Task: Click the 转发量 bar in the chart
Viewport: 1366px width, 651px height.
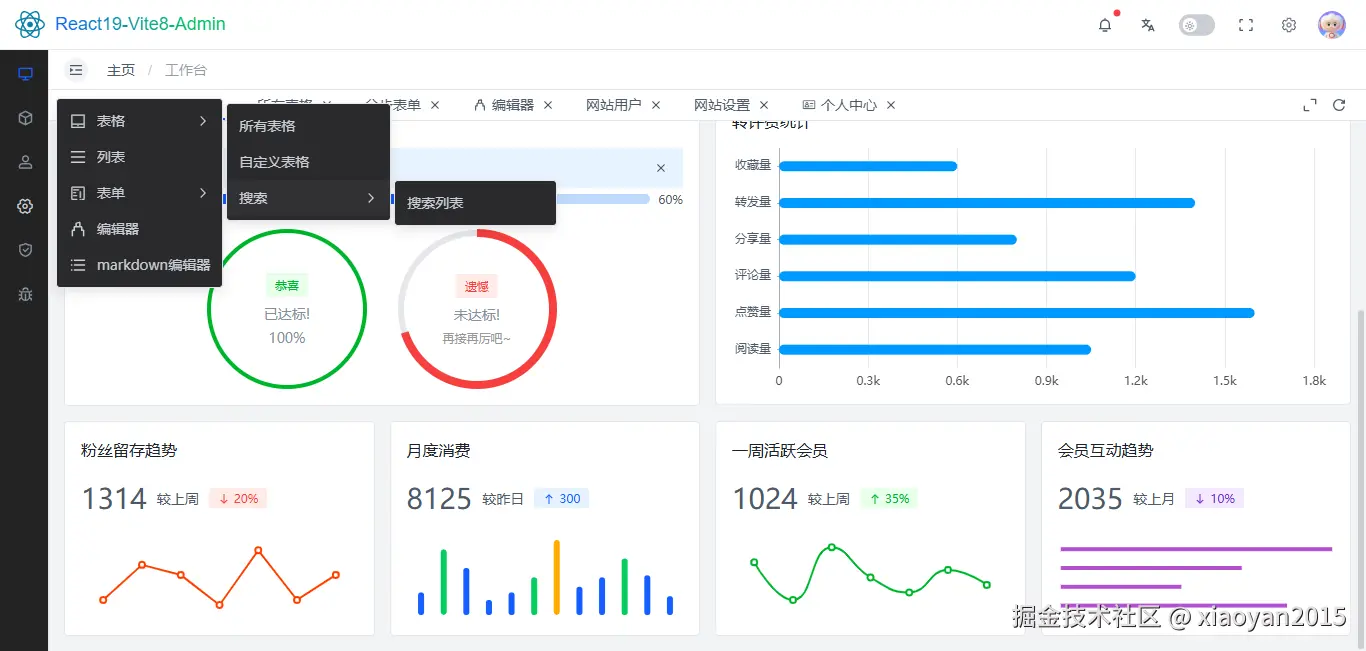Action: pos(987,203)
